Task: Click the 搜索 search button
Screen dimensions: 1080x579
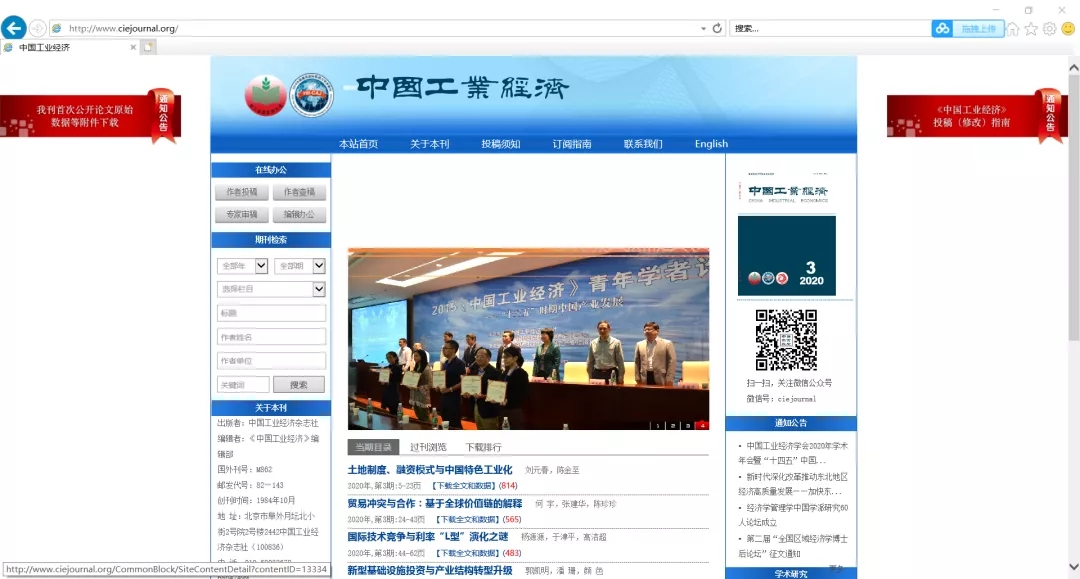Action: [299, 385]
